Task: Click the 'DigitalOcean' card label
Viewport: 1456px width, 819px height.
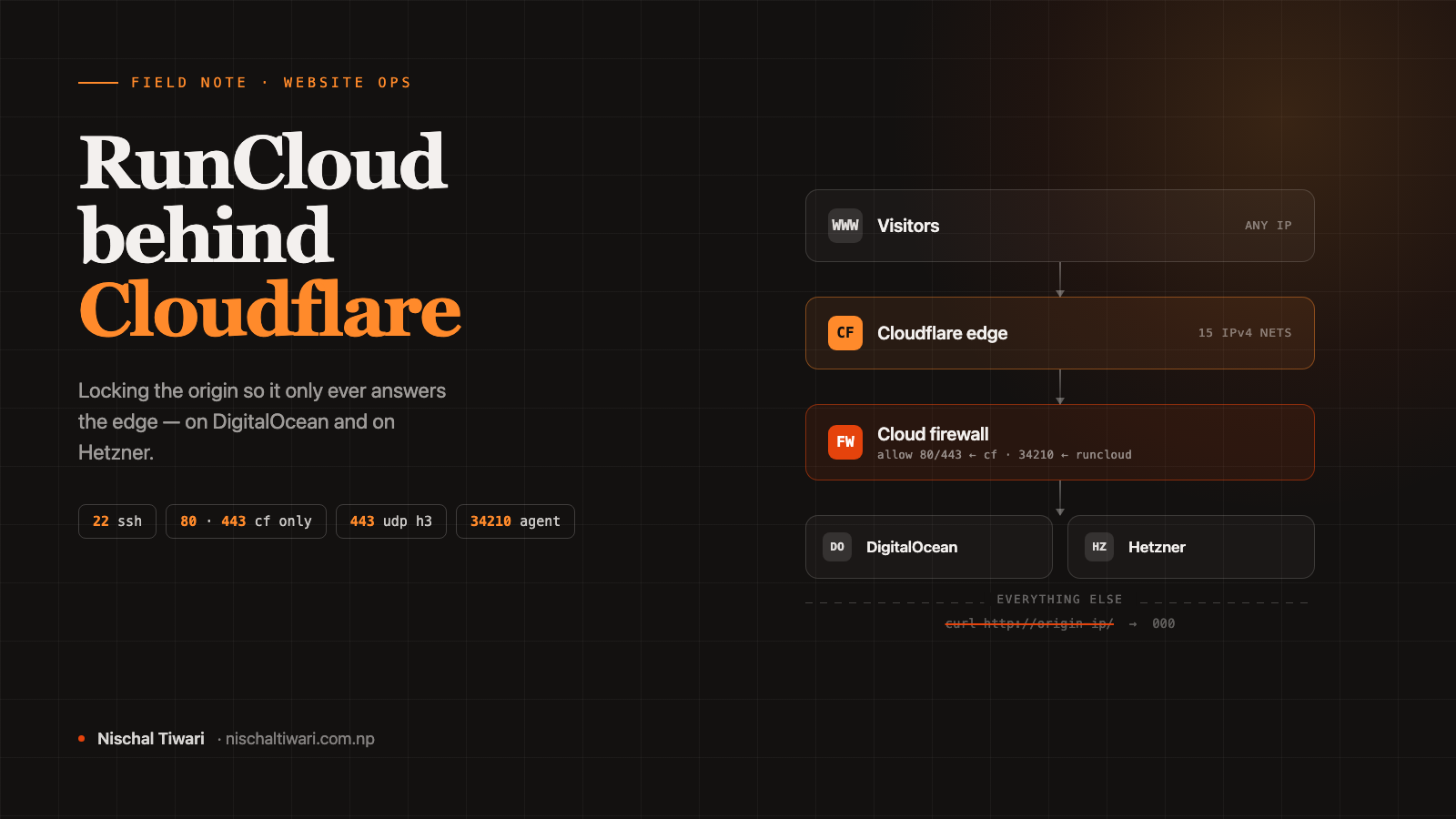Action: tap(912, 547)
